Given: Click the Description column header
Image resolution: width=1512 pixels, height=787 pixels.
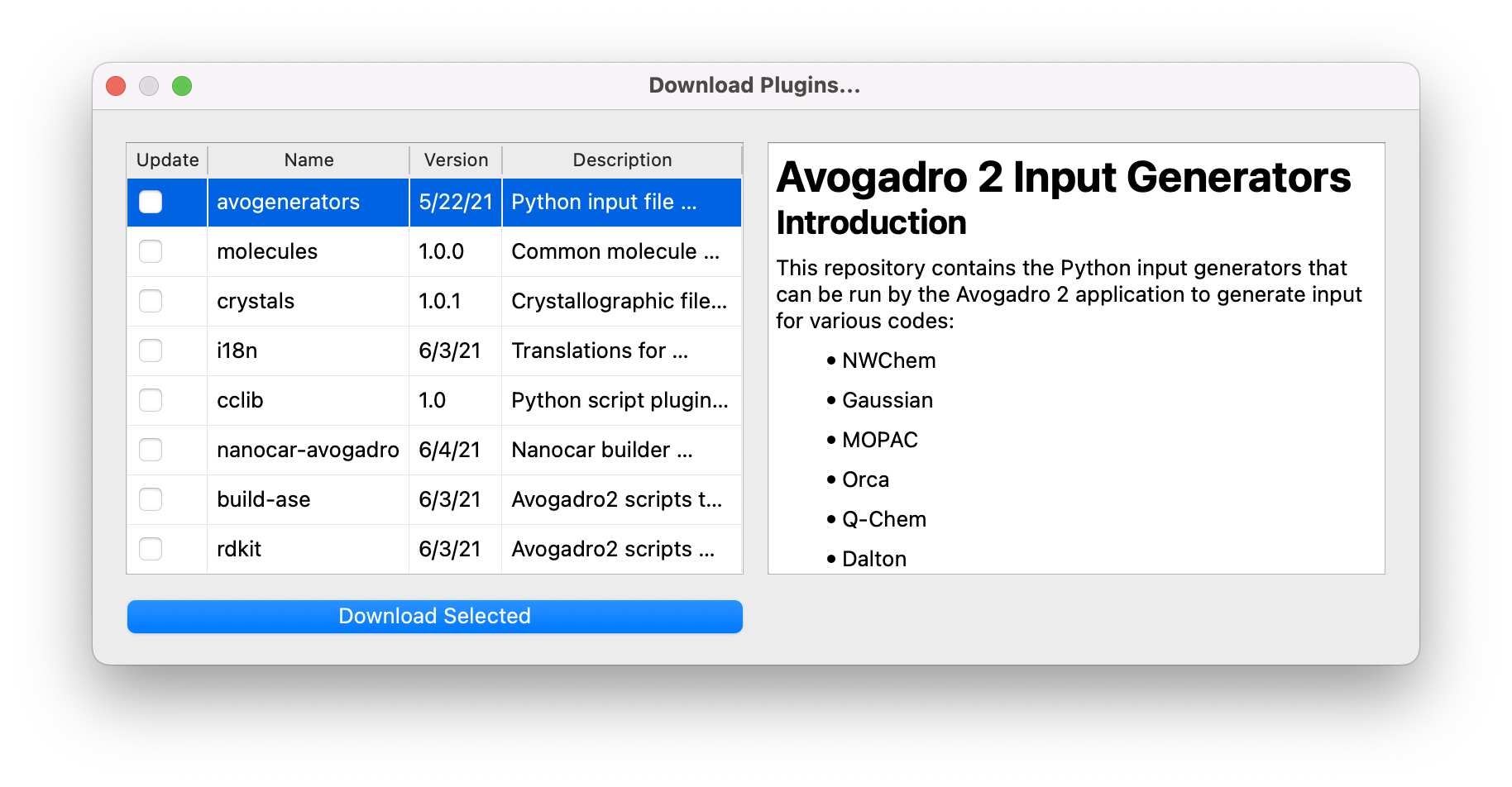Looking at the screenshot, I should click(622, 160).
